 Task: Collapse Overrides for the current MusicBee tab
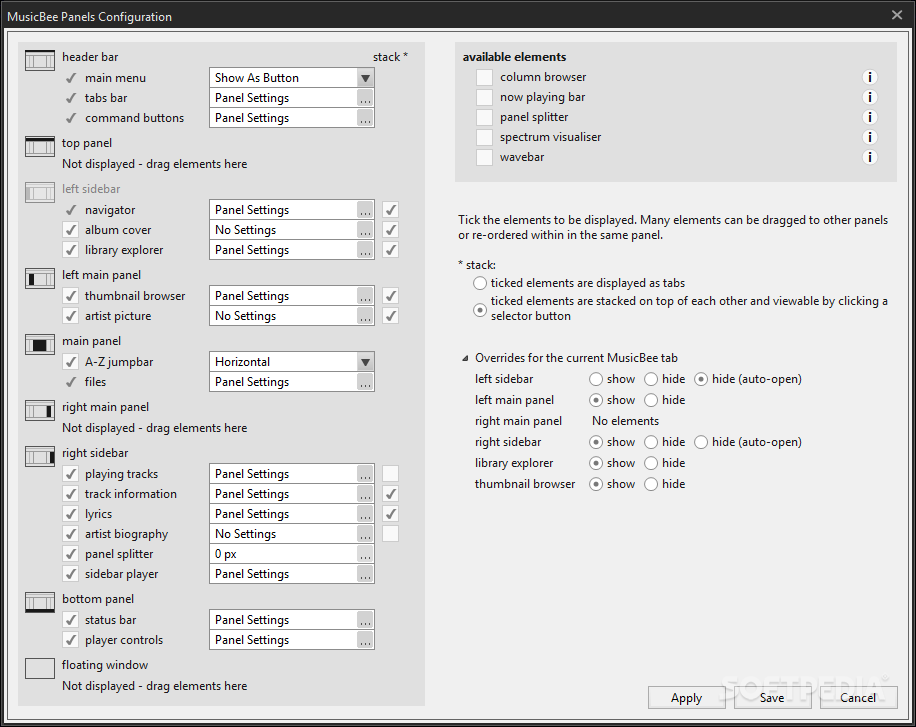click(x=465, y=358)
